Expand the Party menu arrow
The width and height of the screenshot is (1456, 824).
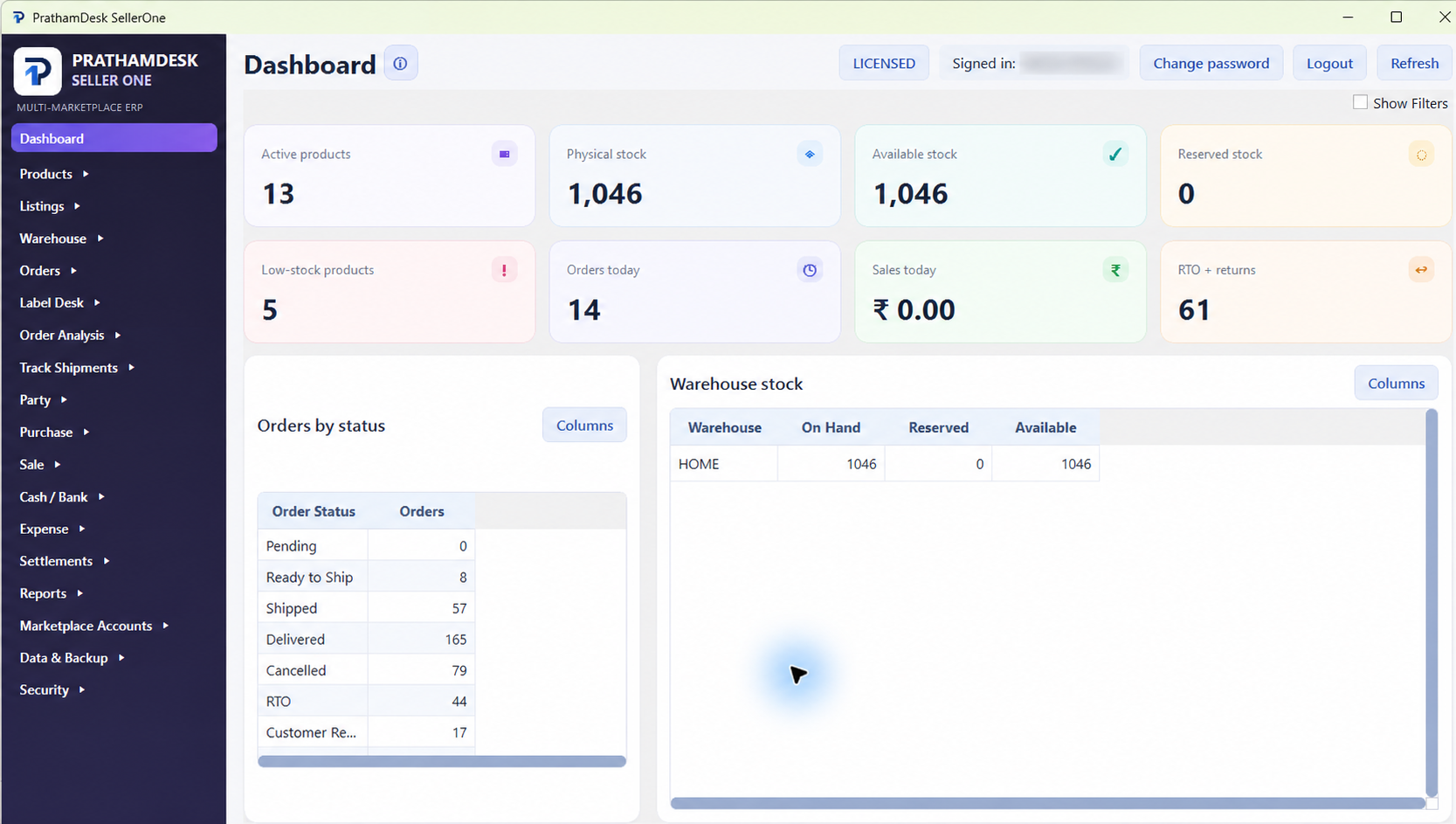coord(64,399)
